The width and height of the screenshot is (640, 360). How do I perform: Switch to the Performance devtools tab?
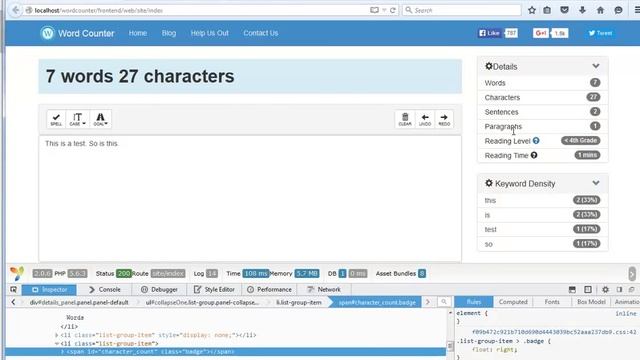(x=269, y=289)
